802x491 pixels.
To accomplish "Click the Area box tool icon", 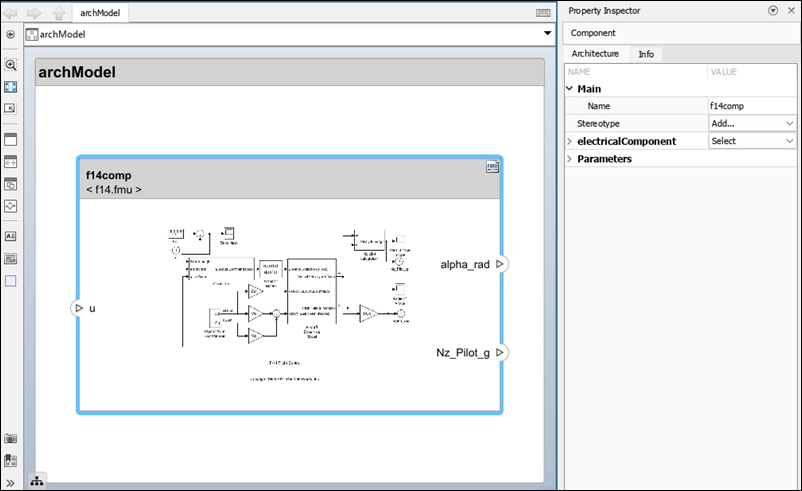I will tap(11, 281).
